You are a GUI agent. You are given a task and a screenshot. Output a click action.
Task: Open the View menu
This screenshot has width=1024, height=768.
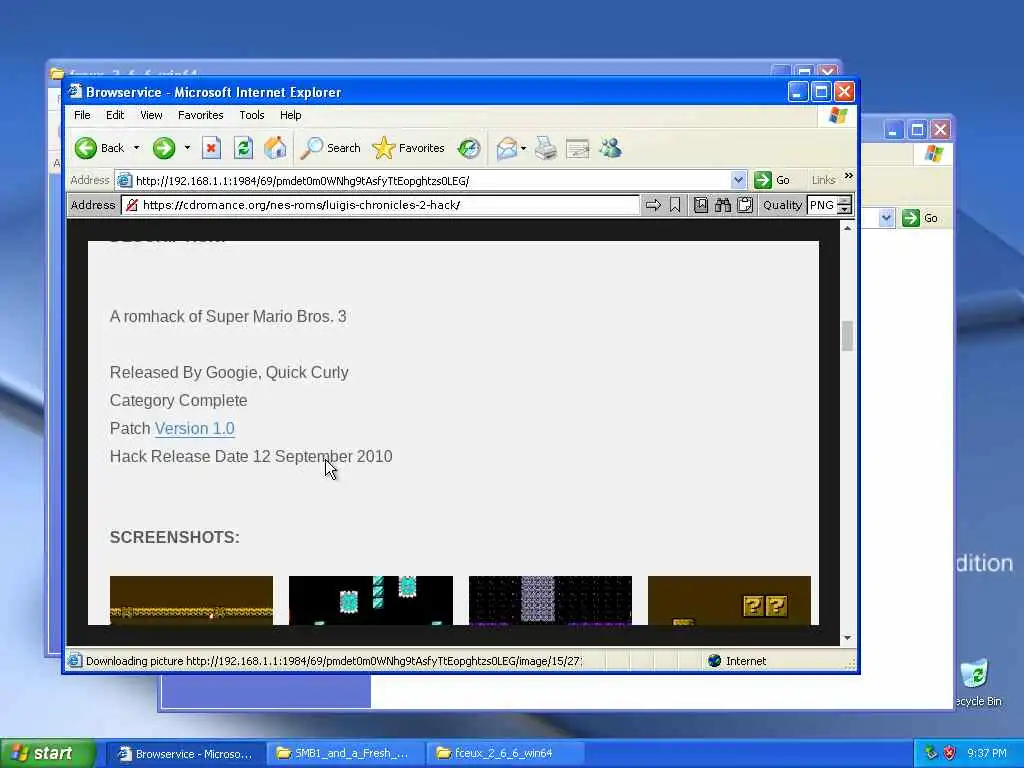coord(151,115)
